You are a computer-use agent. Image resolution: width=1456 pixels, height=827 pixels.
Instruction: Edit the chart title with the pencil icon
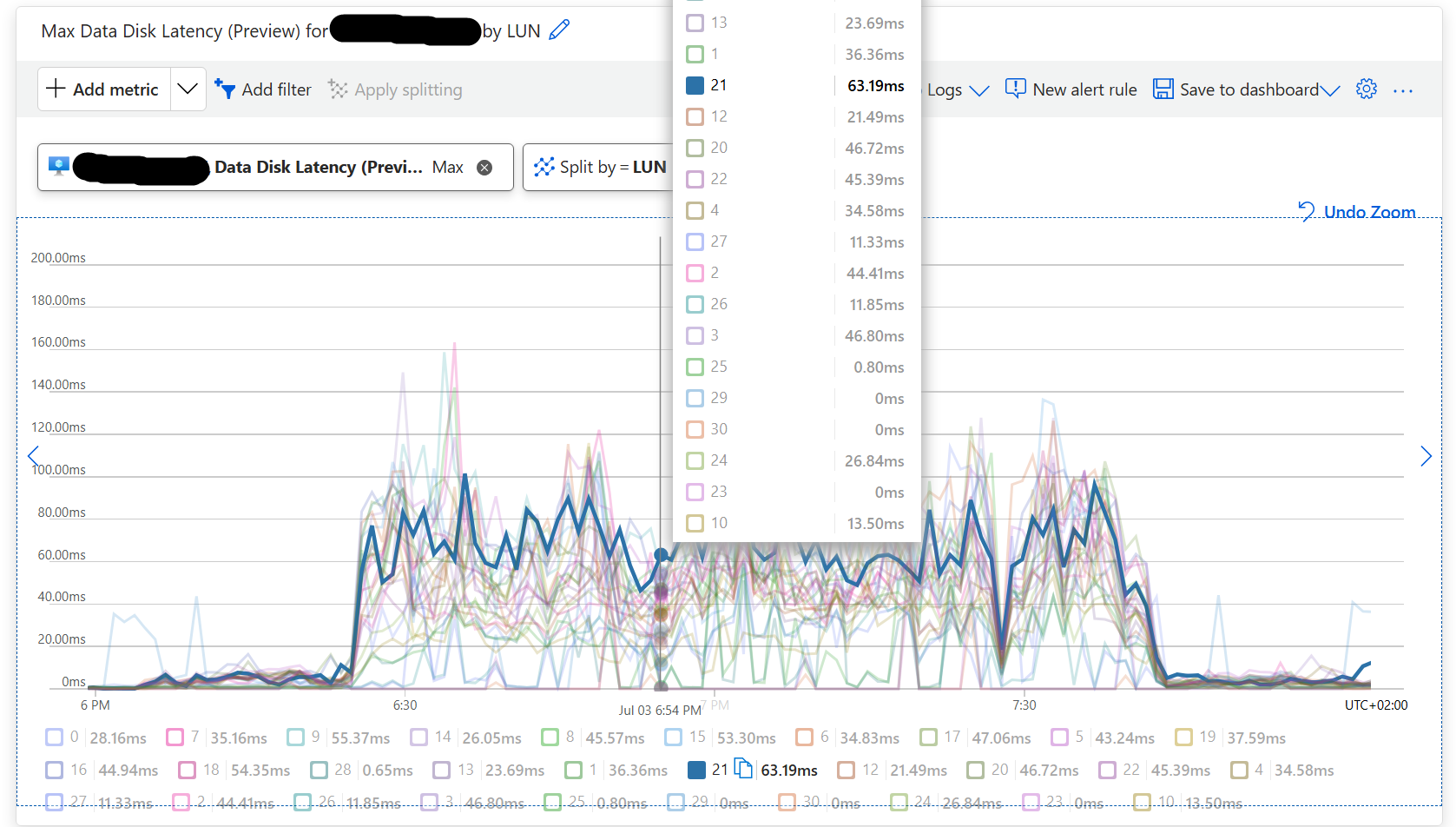coord(559,30)
